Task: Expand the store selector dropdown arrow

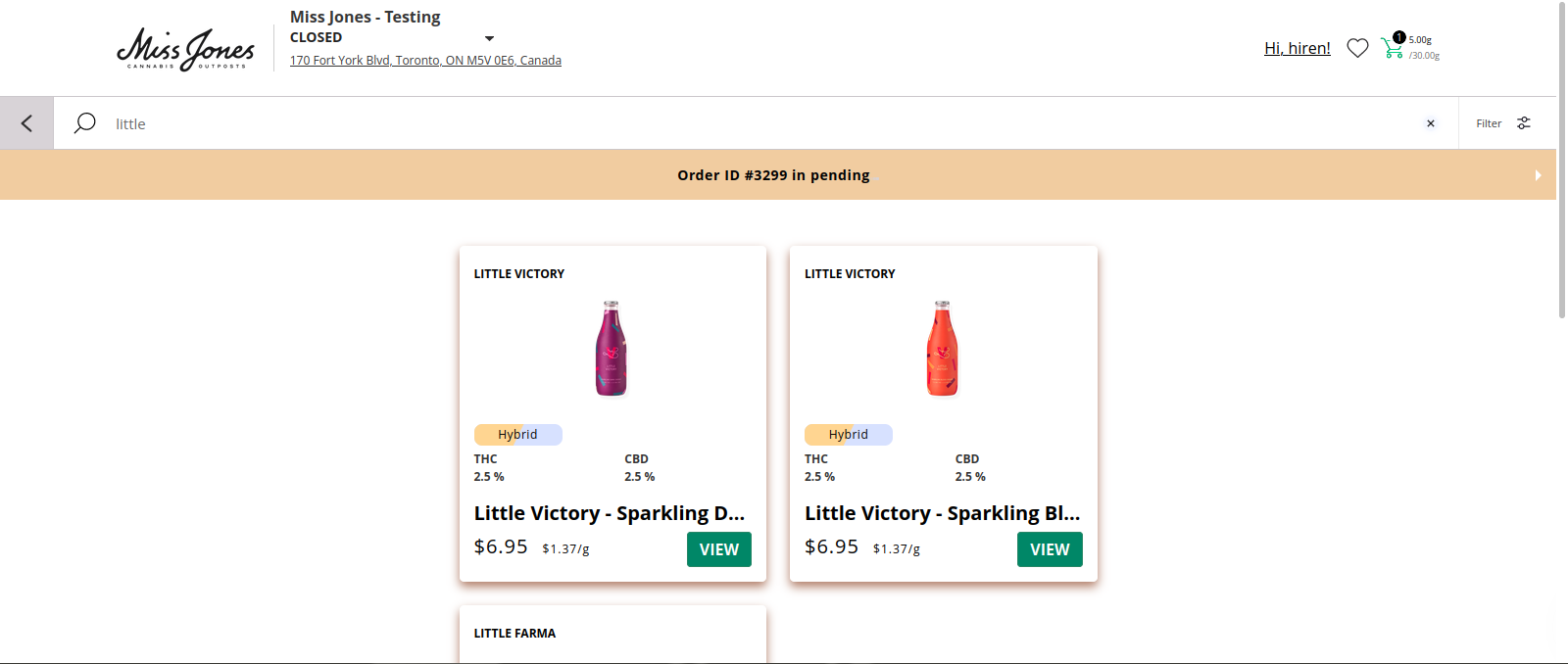Action: tap(490, 38)
